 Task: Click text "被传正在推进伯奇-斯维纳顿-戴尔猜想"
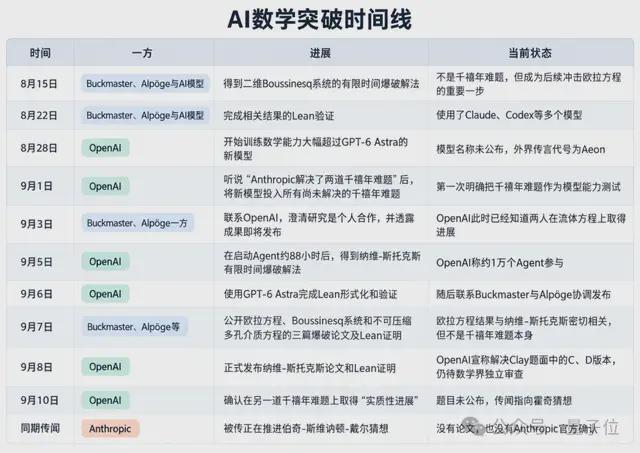pyautogui.click(x=306, y=429)
